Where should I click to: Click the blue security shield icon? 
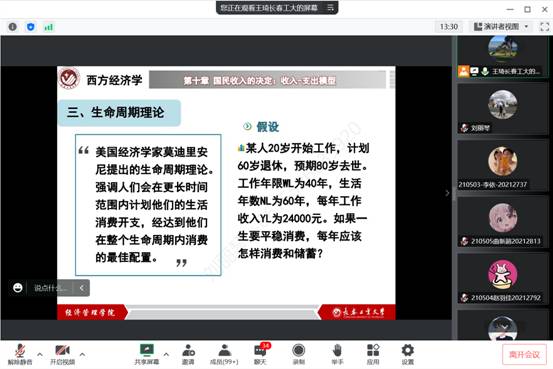31,27
